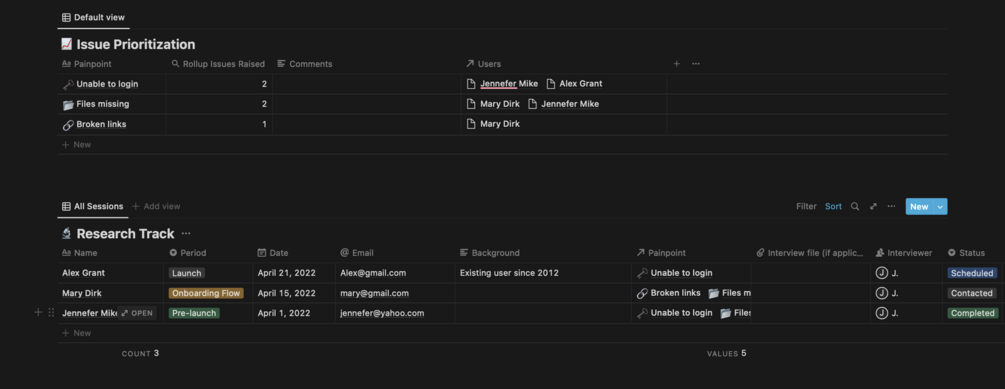Image resolution: width=1005 pixels, height=389 pixels.
Task: Click the Painpoint column header in Issue Prioritization
Action: click(x=87, y=64)
